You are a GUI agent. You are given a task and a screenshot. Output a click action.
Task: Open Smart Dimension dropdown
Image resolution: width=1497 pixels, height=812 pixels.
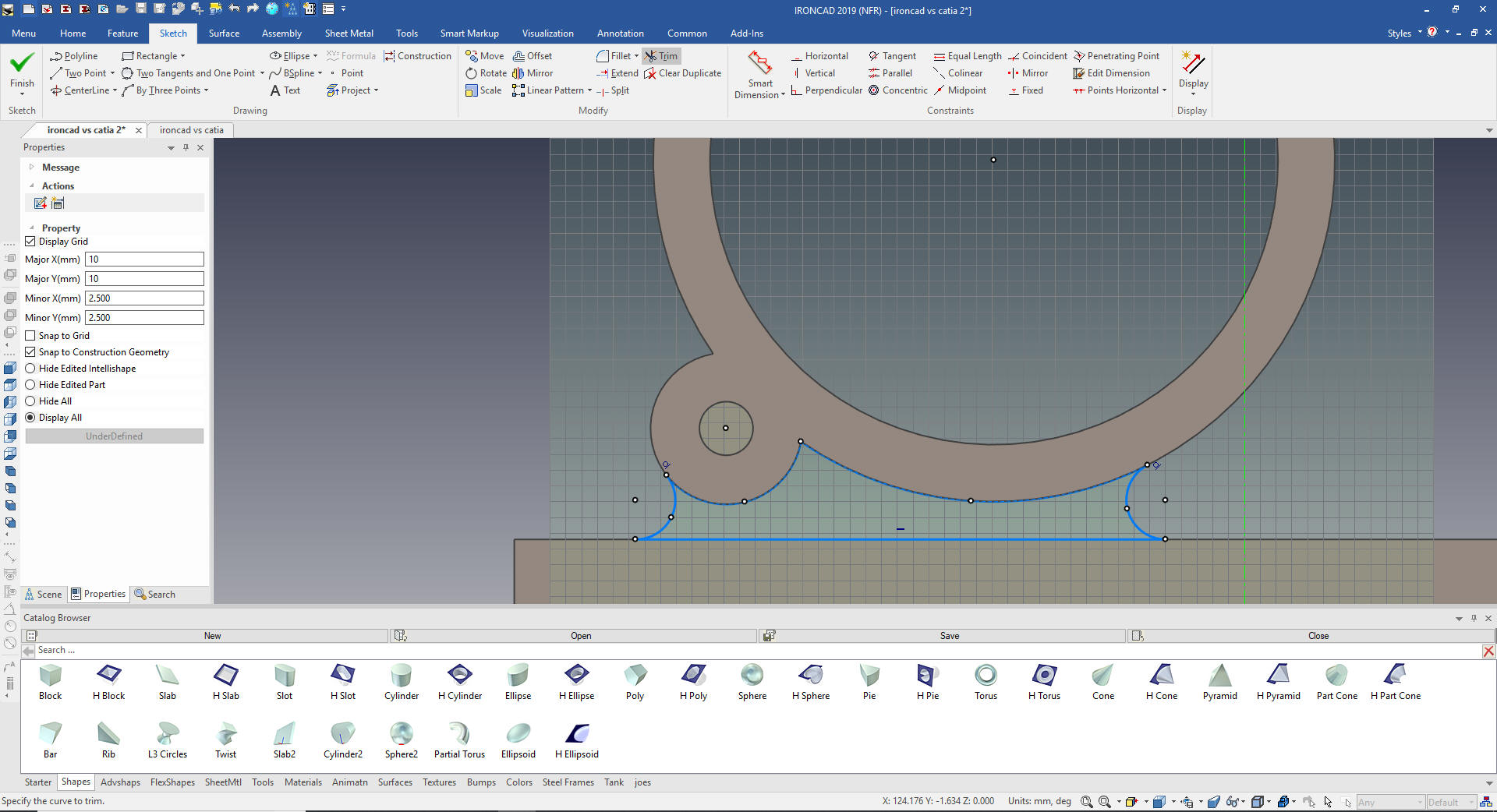point(783,95)
